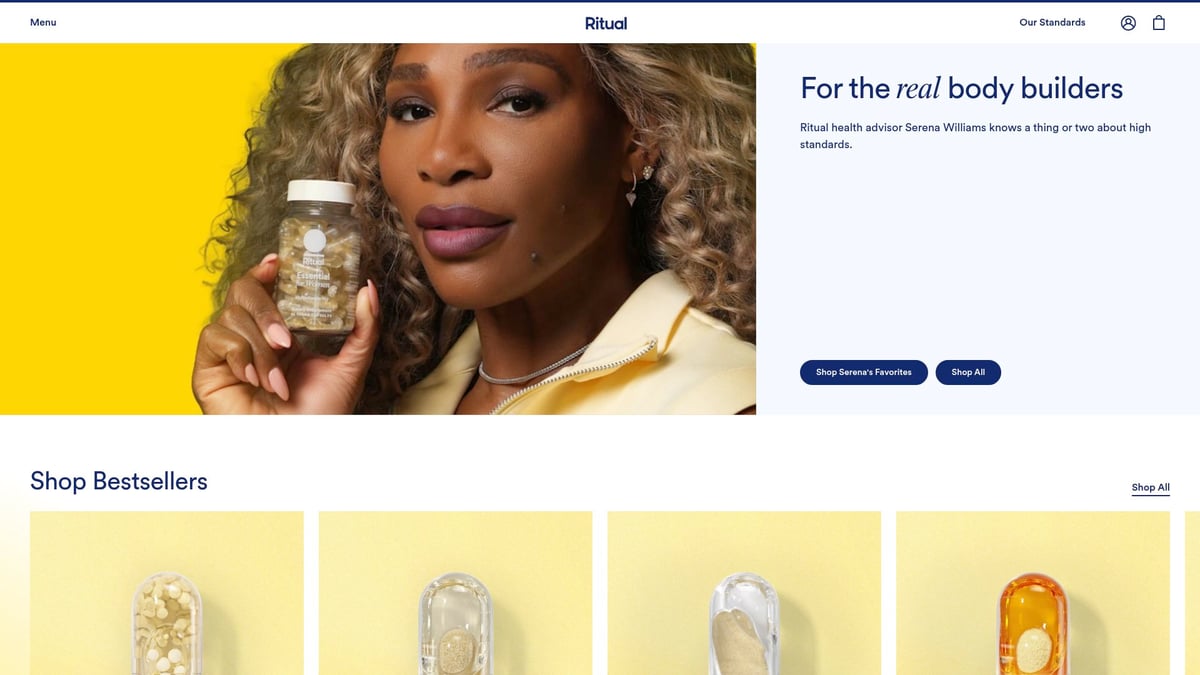The width and height of the screenshot is (1200, 675).
Task: Click the Serena Williams hero image
Action: point(378,229)
